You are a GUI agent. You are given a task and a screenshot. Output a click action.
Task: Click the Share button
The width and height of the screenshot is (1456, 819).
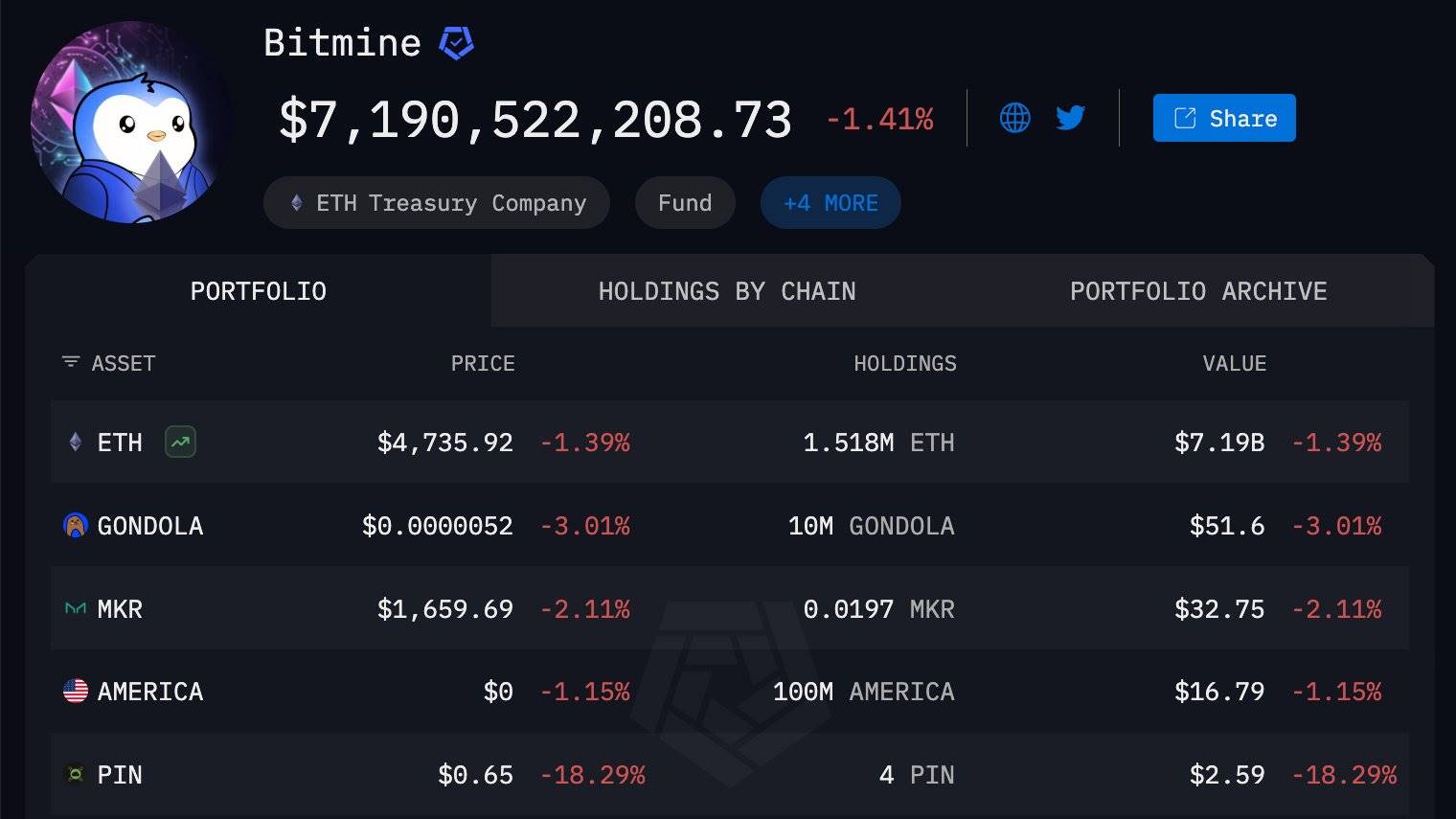tap(1223, 118)
